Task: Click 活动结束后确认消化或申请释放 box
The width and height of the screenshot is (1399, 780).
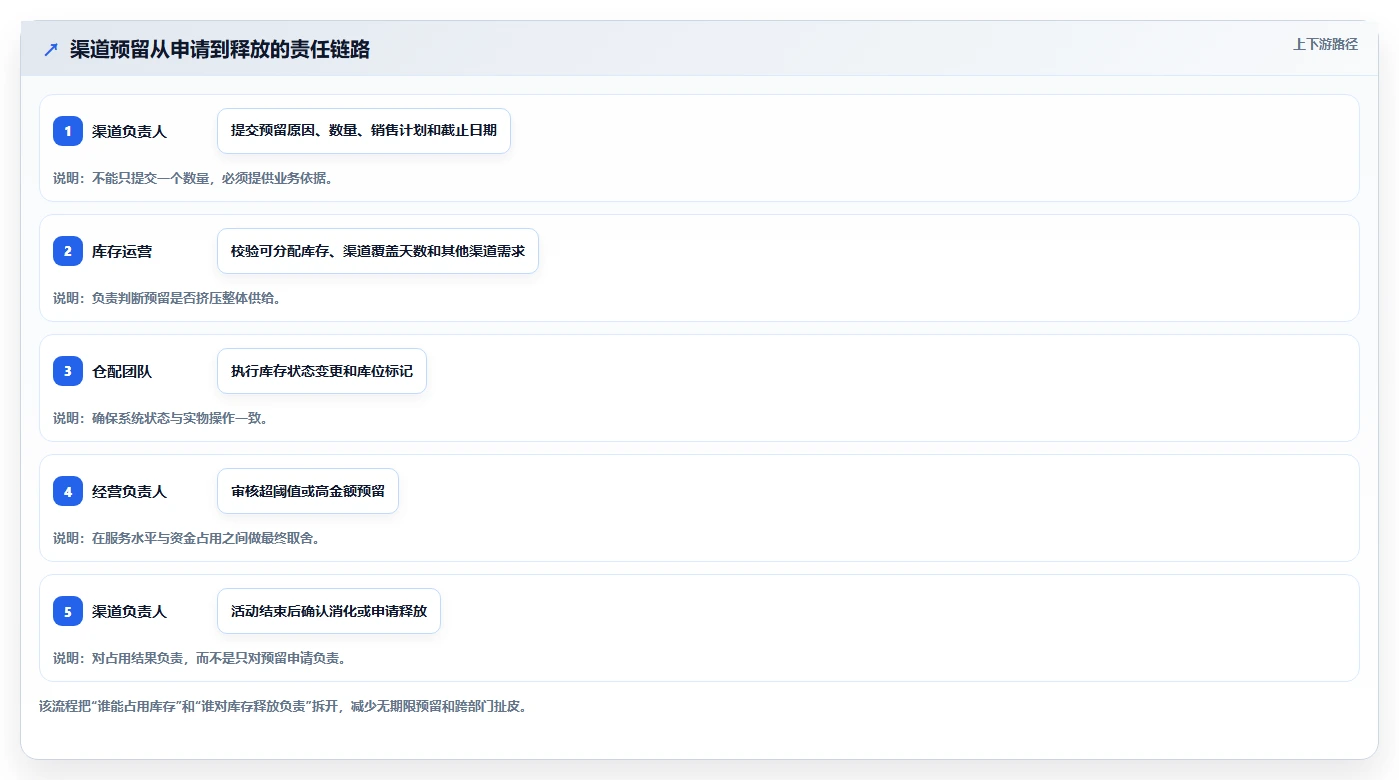Action: [329, 611]
